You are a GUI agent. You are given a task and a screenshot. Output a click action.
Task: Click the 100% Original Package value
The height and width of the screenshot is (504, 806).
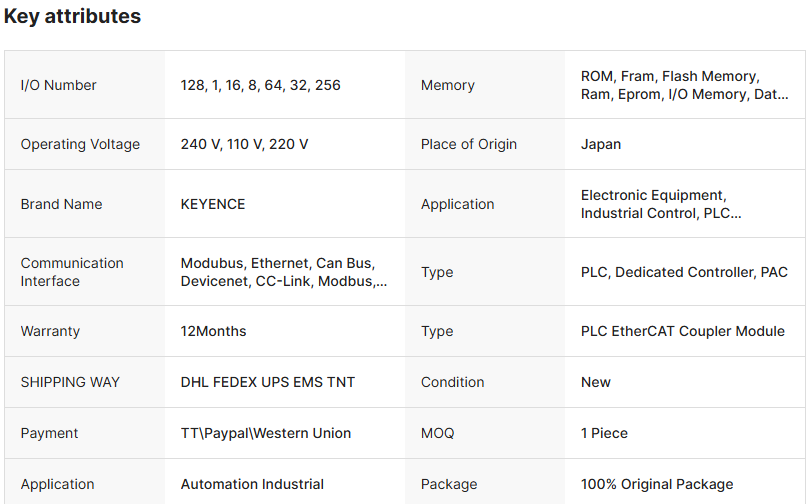(x=657, y=484)
